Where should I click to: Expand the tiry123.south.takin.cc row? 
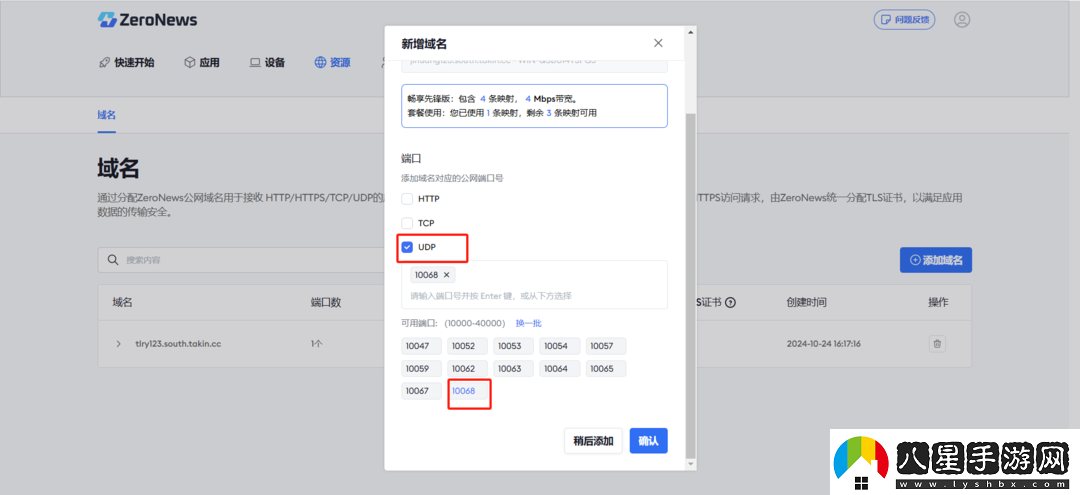pos(118,344)
